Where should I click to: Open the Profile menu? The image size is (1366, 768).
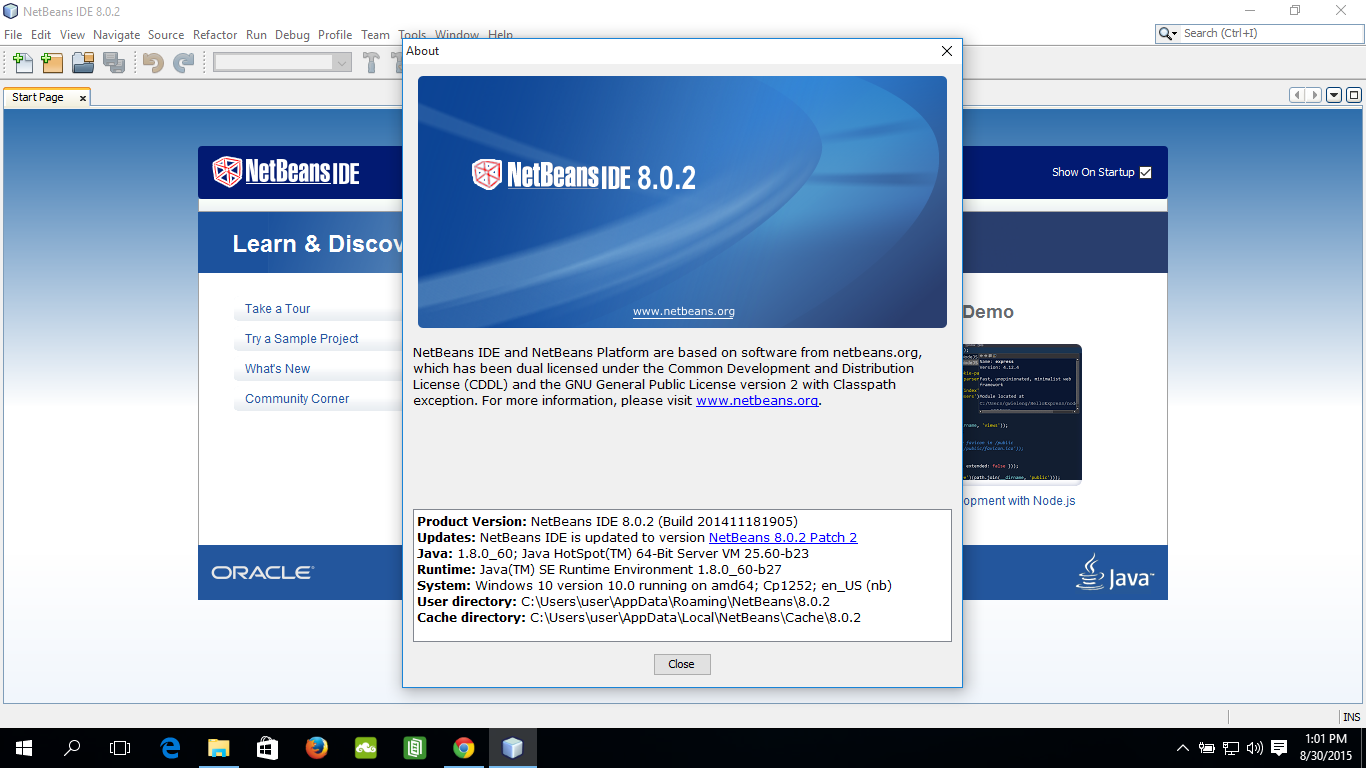coord(335,34)
